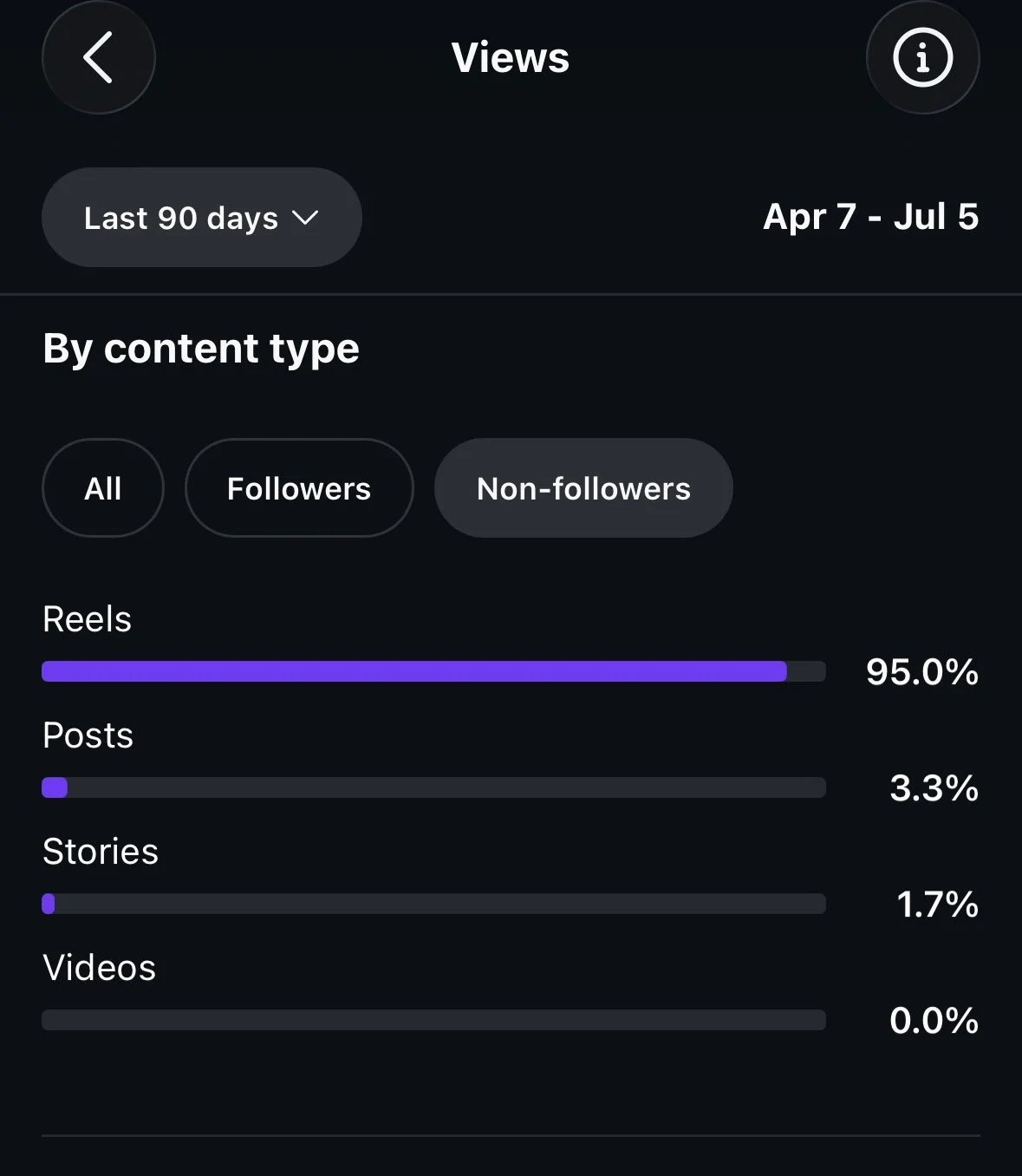Screen dimensions: 1022x1176
Task: Choose the Non-followers filter
Action: pyautogui.click(x=583, y=488)
